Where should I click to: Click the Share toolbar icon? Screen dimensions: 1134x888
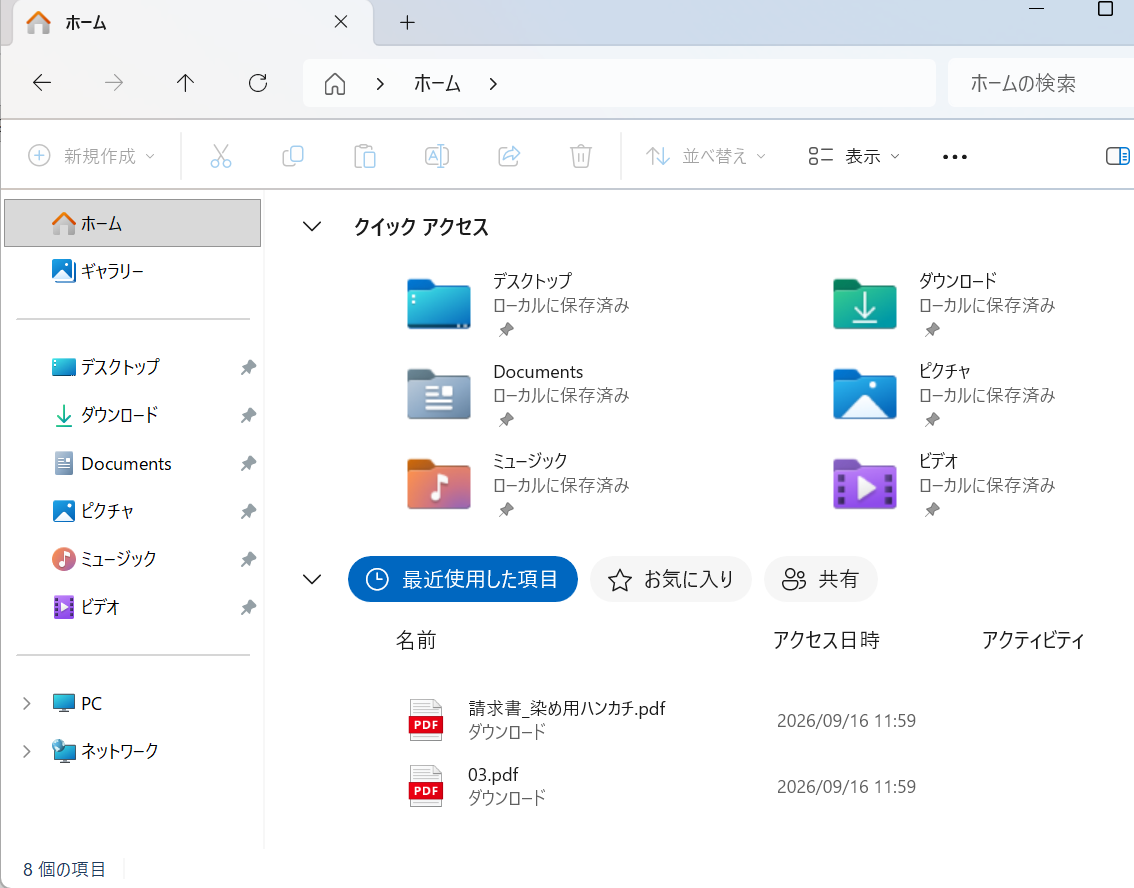coord(509,156)
